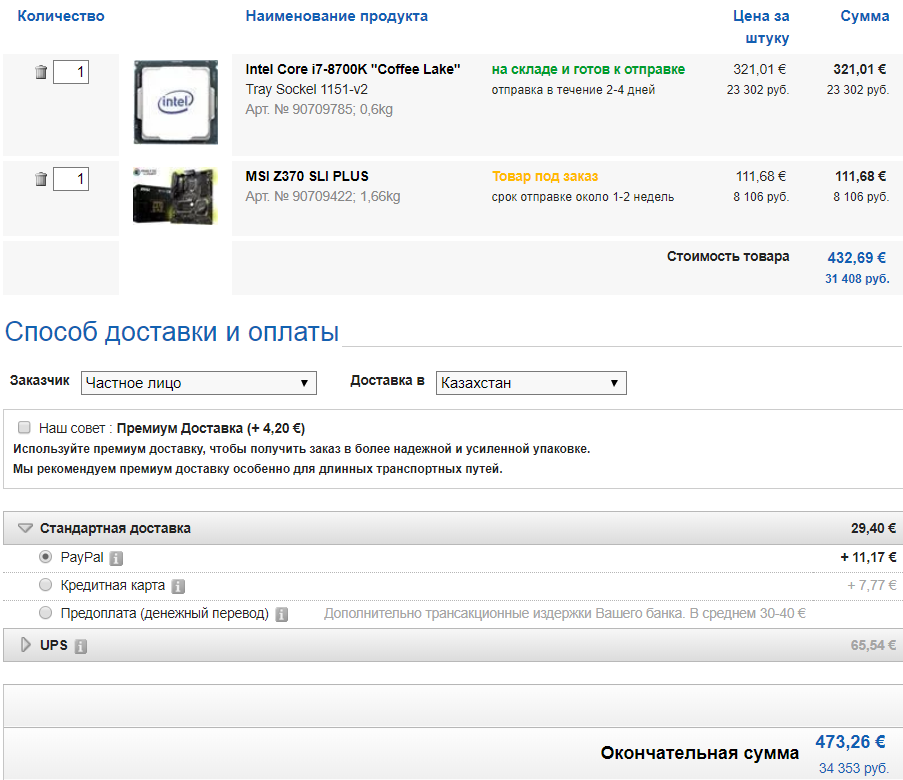This screenshot has width=903, height=780.
Task: Click Арт. № 90709422; 1,66kg text
Action: pyautogui.click(x=322, y=196)
